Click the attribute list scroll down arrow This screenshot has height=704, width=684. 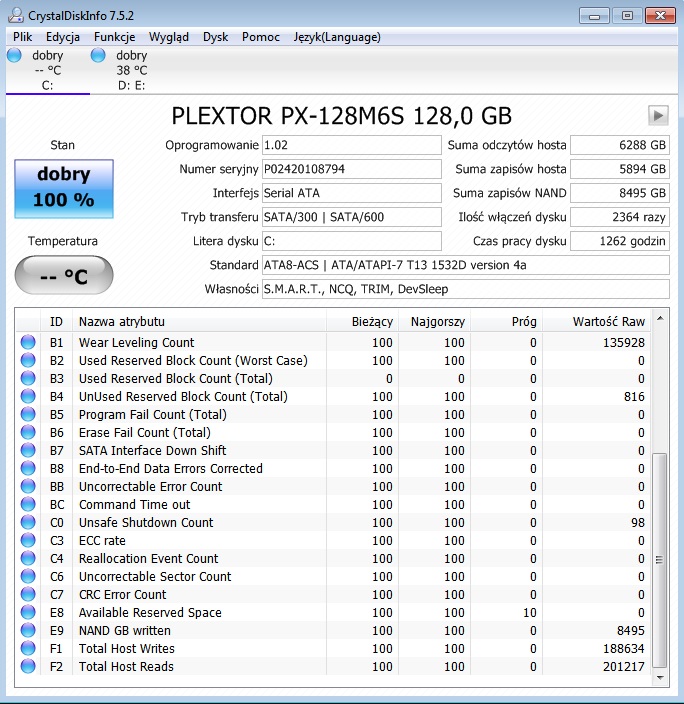coord(660,678)
